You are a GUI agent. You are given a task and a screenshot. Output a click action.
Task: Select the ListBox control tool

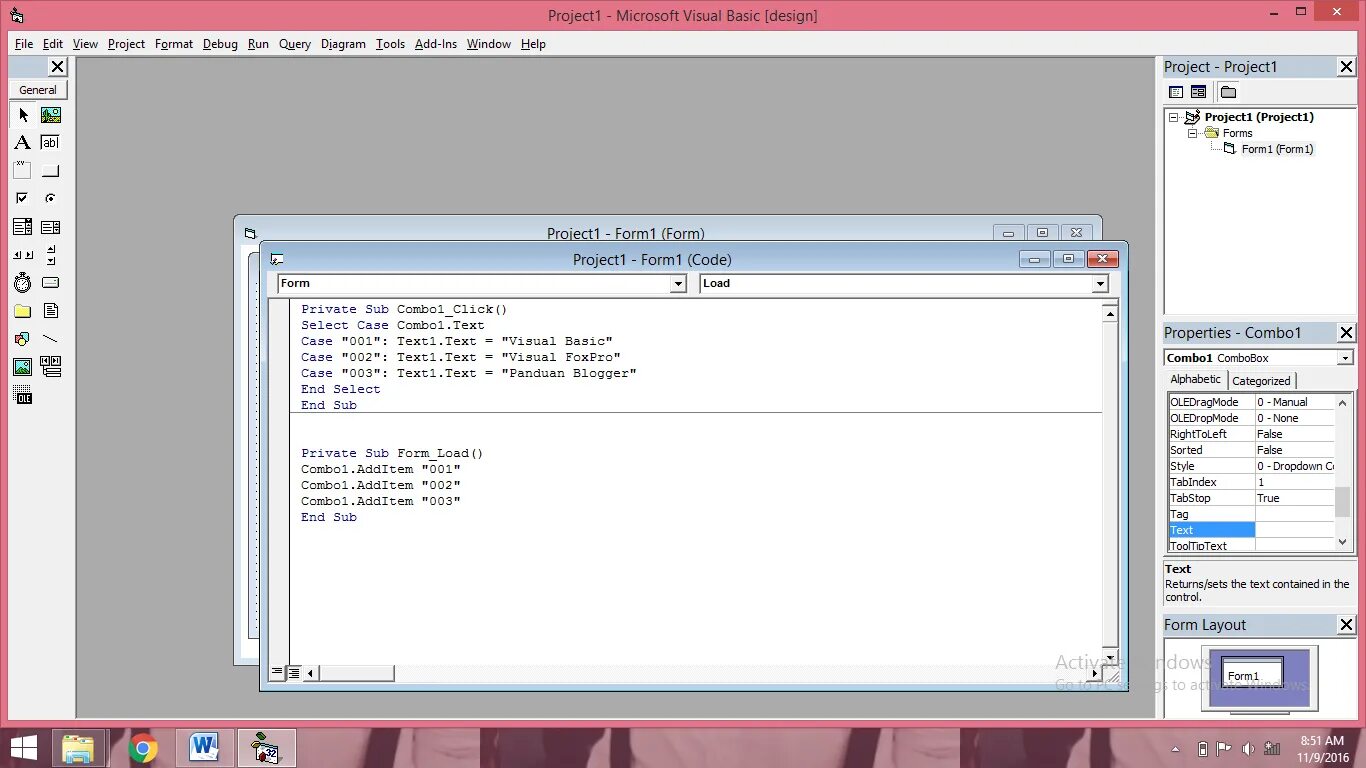(51, 227)
